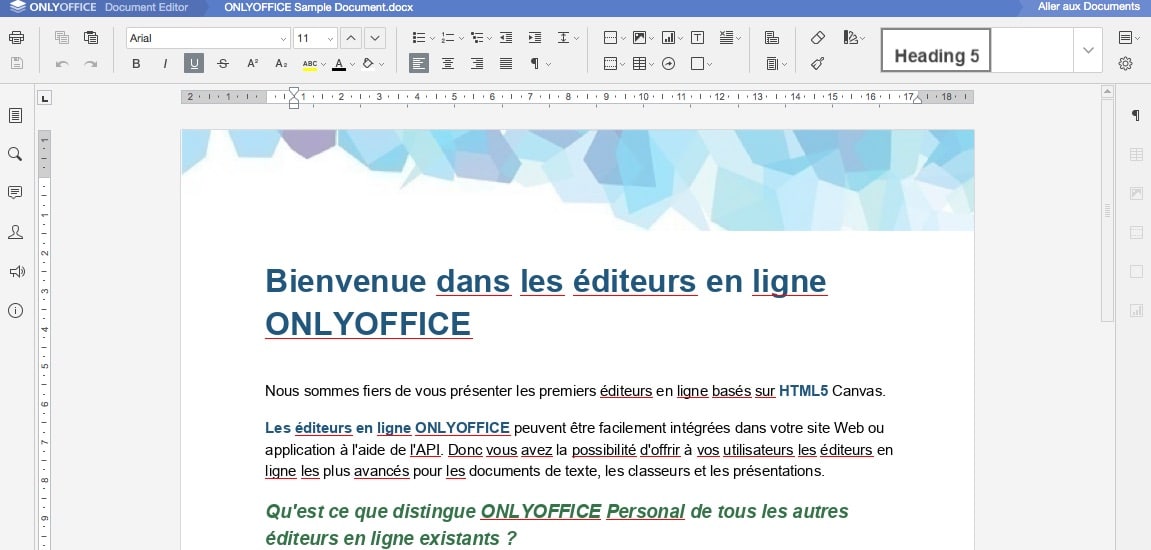Screen dimensions: 1151x550
Task: Click the tab stop selector by ruler
Action: click(x=45, y=97)
